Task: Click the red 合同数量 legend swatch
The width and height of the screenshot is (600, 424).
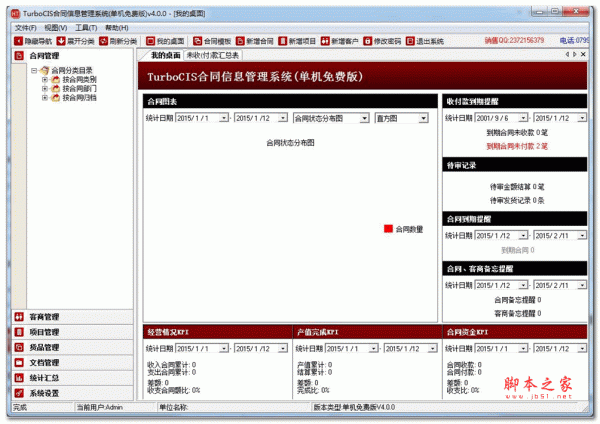Action: pyautogui.click(x=388, y=229)
